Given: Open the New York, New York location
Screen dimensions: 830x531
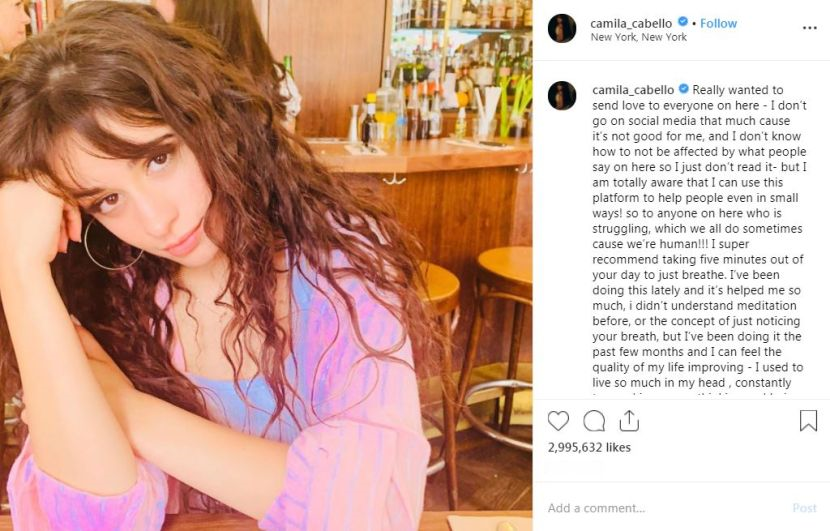Looking at the screenshot, I should click(x=638, y=37).
